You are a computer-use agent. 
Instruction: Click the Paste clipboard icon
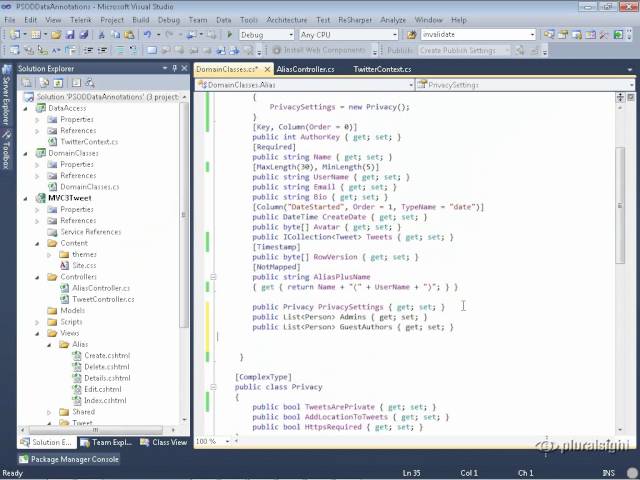tap(129, 35)
